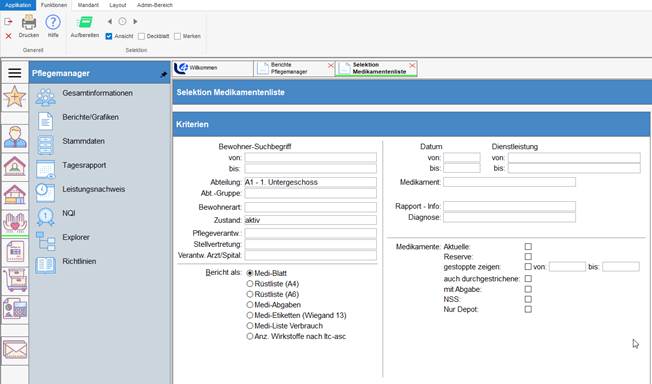Select Medi-Liste Verbrauch option

[x=250, y=326]
